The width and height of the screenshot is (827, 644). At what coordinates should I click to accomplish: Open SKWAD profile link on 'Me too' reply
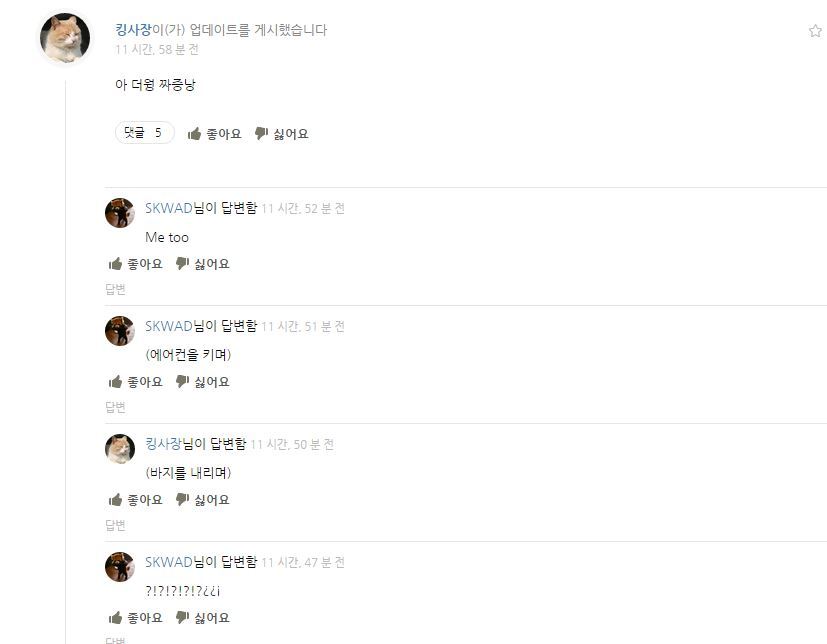pos(169,208)
